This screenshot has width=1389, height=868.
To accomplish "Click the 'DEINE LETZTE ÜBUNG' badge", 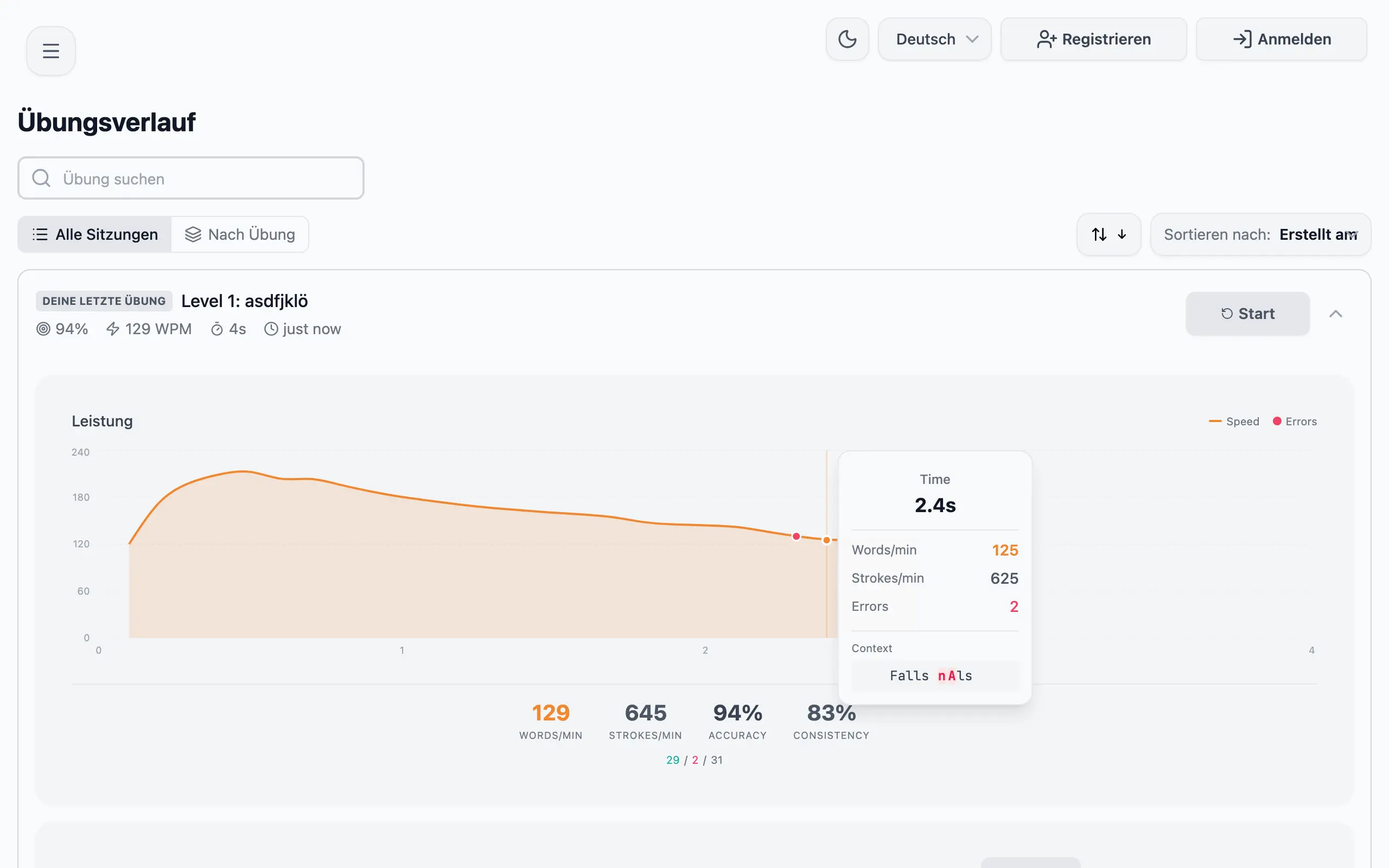I will pyautogui.click(x=103, y=300).
